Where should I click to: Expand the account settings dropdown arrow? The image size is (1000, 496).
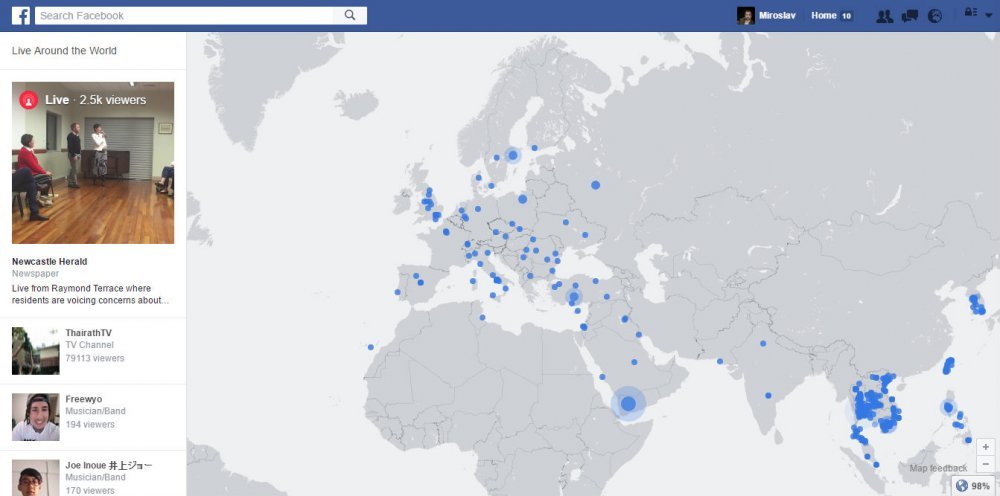point(989,15)
